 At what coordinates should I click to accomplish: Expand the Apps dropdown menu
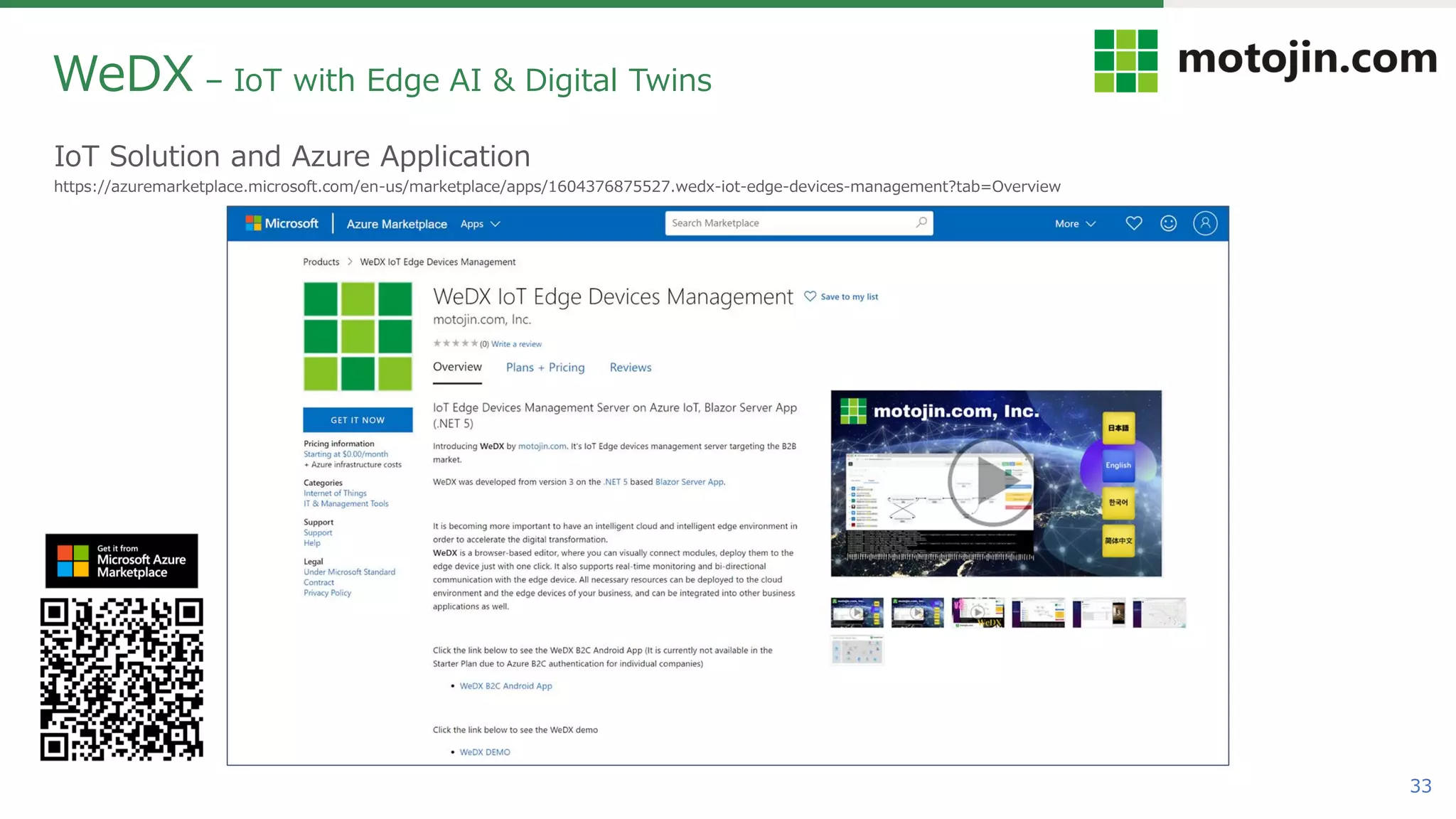[x=481, y=224]
